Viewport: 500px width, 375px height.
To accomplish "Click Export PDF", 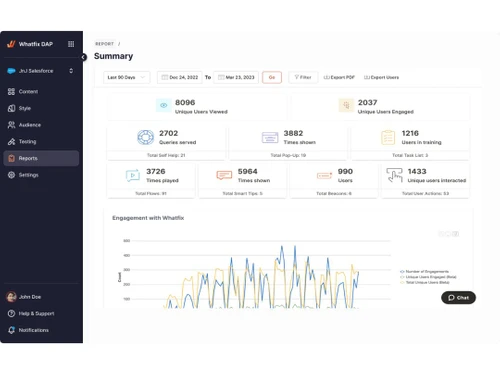I will click(x=339, y=77).
